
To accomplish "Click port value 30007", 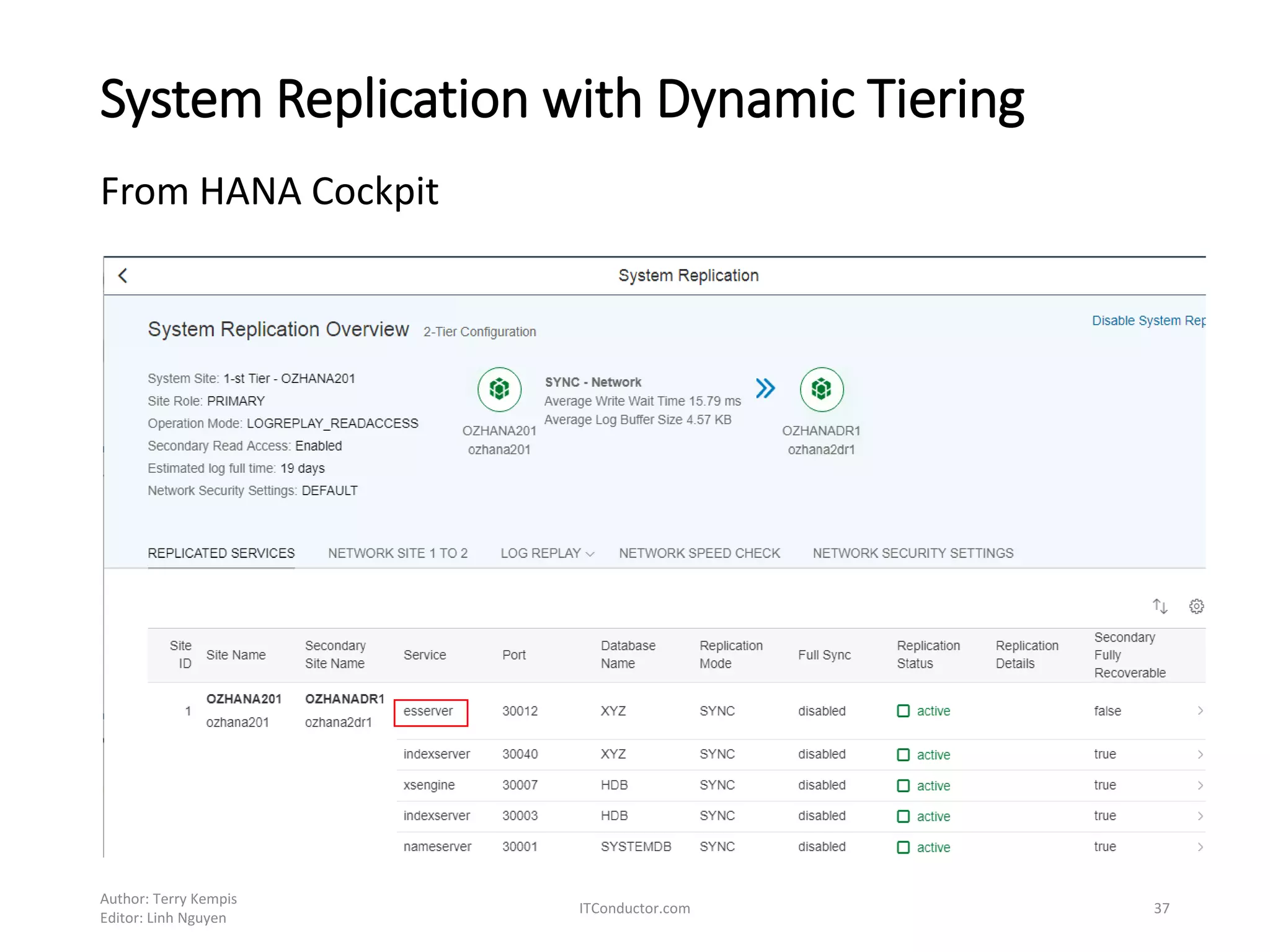I will coord(520,785).
